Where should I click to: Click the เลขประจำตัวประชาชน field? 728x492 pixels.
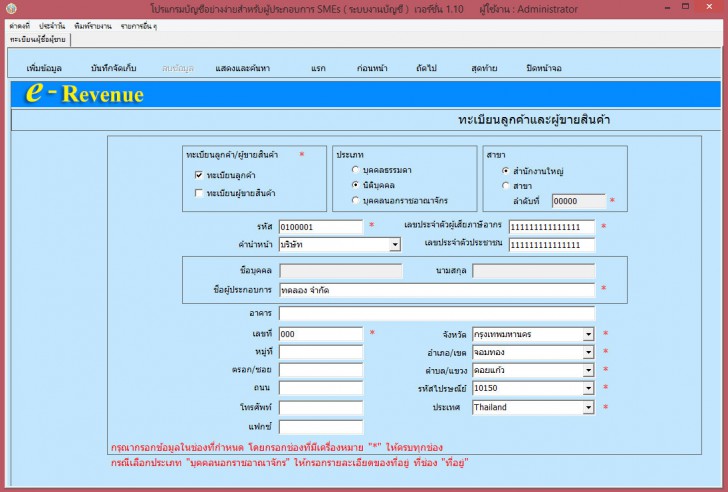coord(552,245)
